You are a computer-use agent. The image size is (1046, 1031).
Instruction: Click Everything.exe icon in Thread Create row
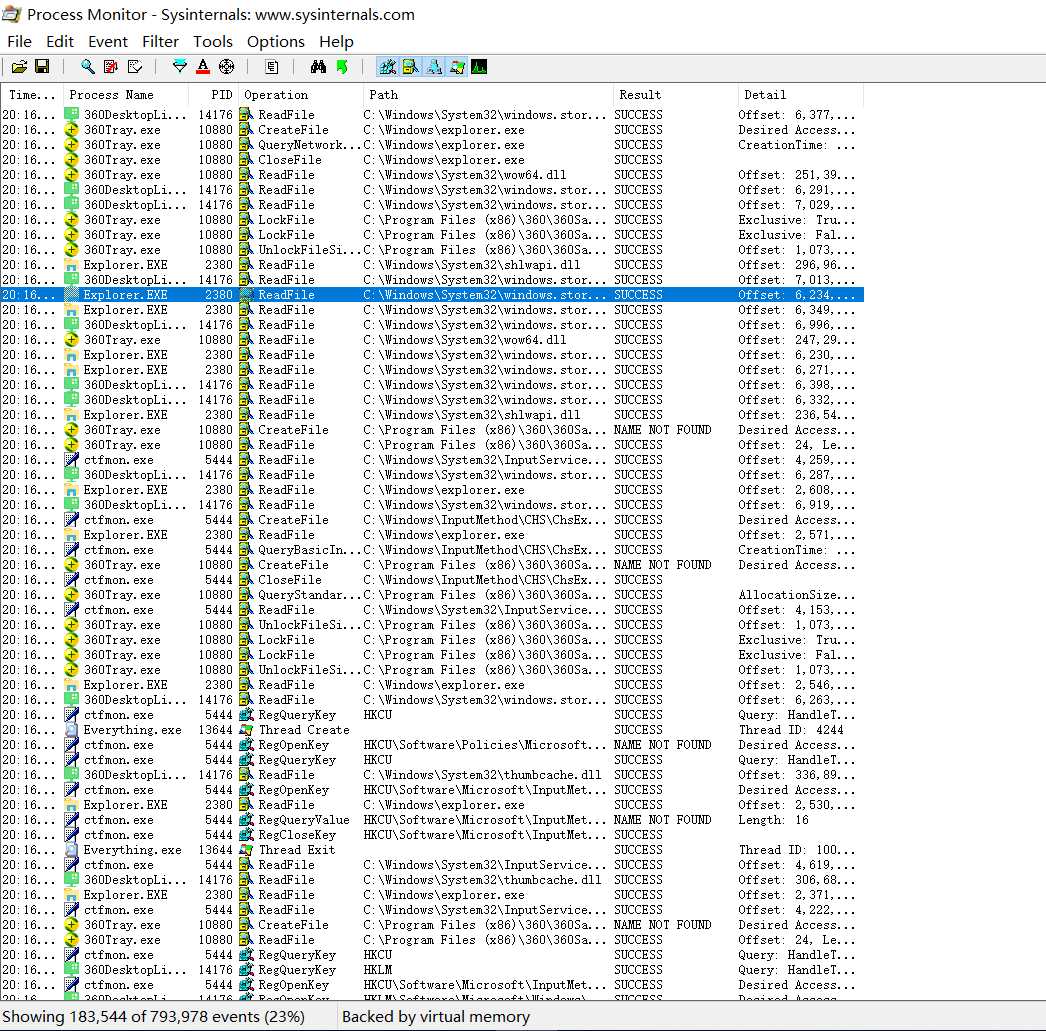click(71, 730)
